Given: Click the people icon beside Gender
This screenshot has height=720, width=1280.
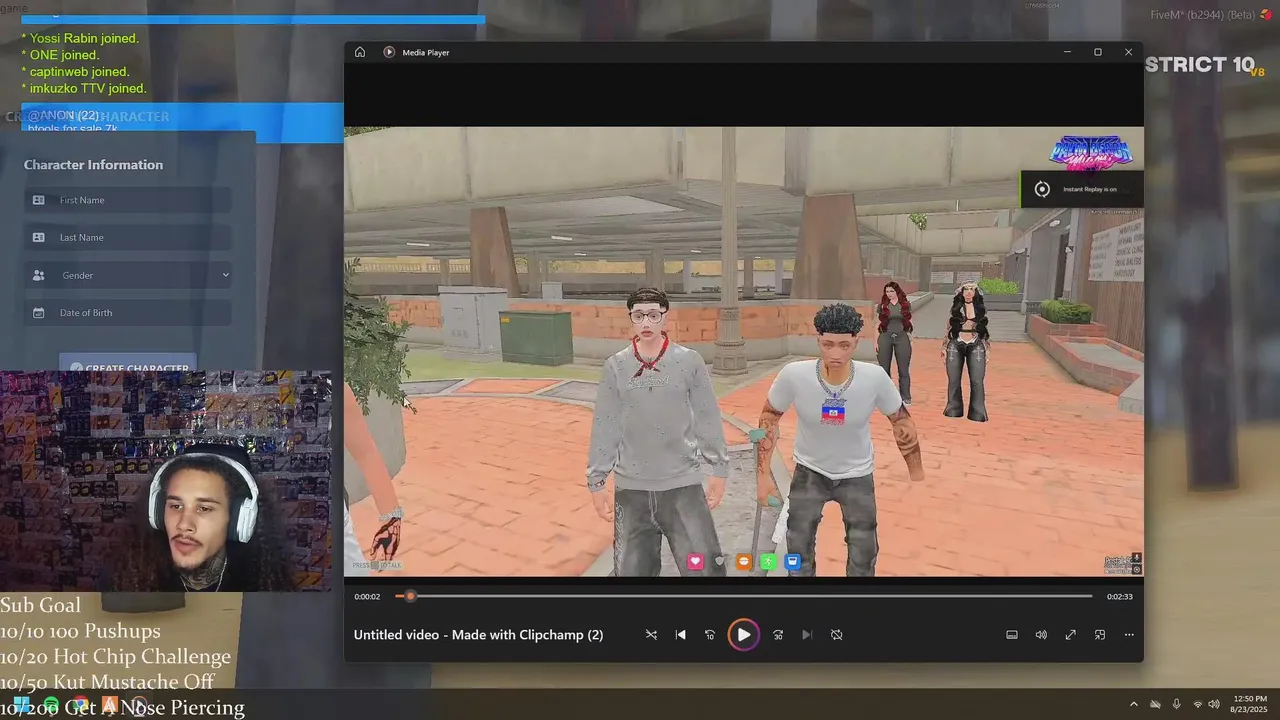Looking at the screenshot, I should point(39,275).
